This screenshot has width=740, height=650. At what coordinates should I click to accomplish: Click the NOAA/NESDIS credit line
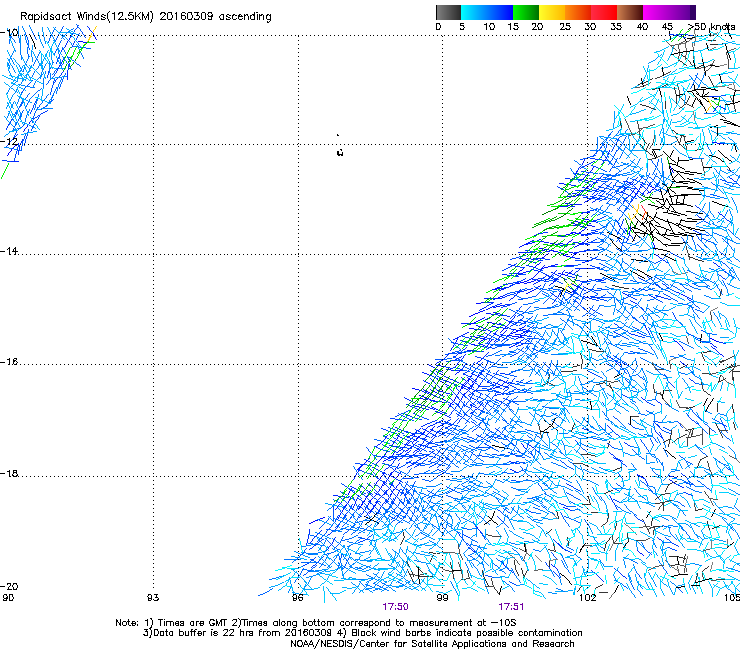coord(432,644)
